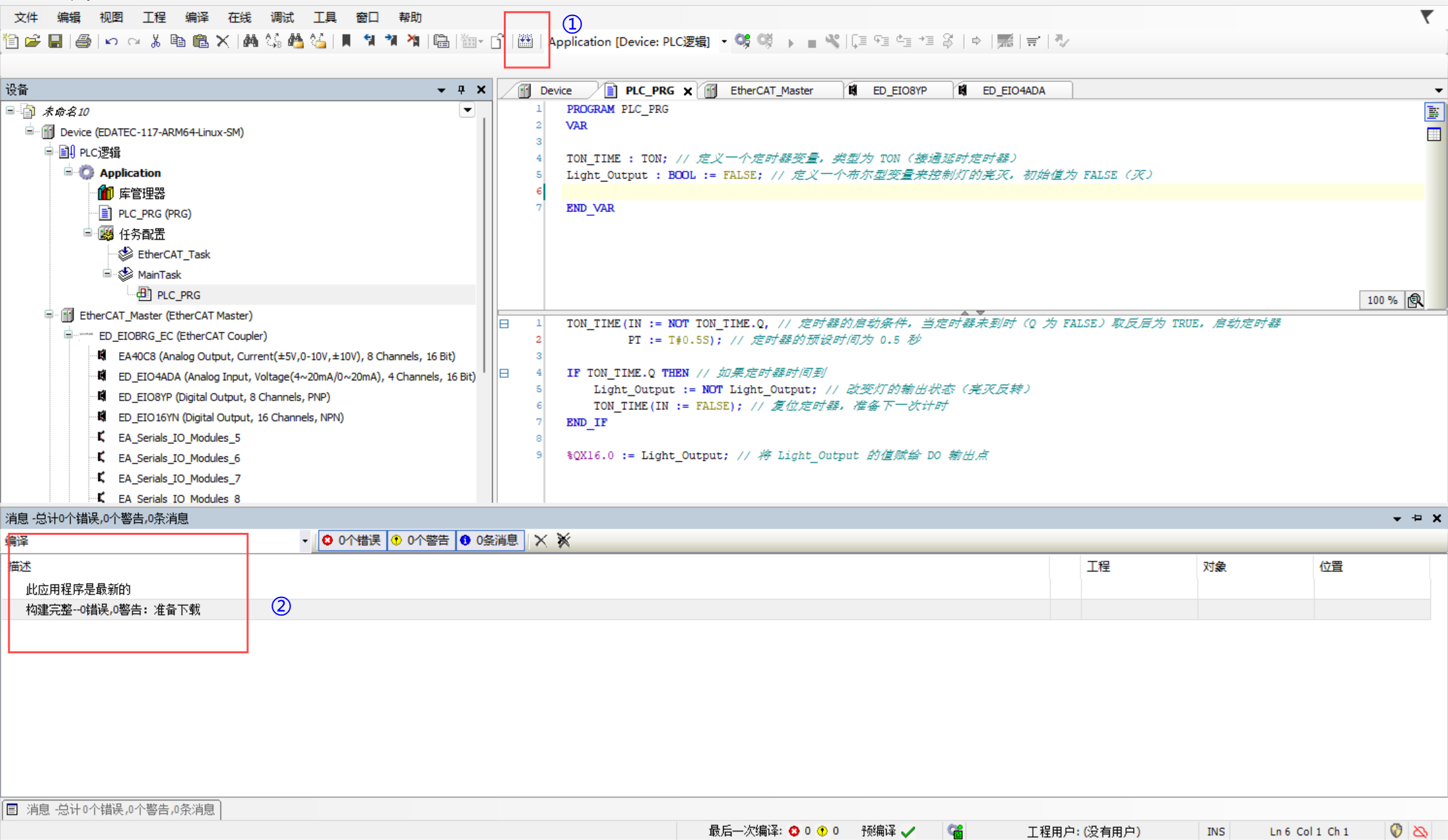Open the 编译 message category dropdown
The height and width of the screenshot is (840, 1448).
pos(305,541)
